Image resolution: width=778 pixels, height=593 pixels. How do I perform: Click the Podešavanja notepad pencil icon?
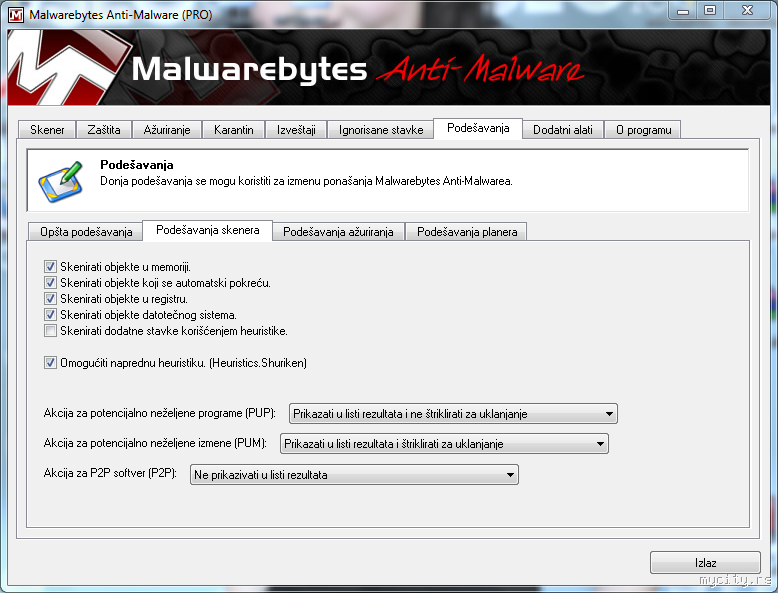(61, 182)
